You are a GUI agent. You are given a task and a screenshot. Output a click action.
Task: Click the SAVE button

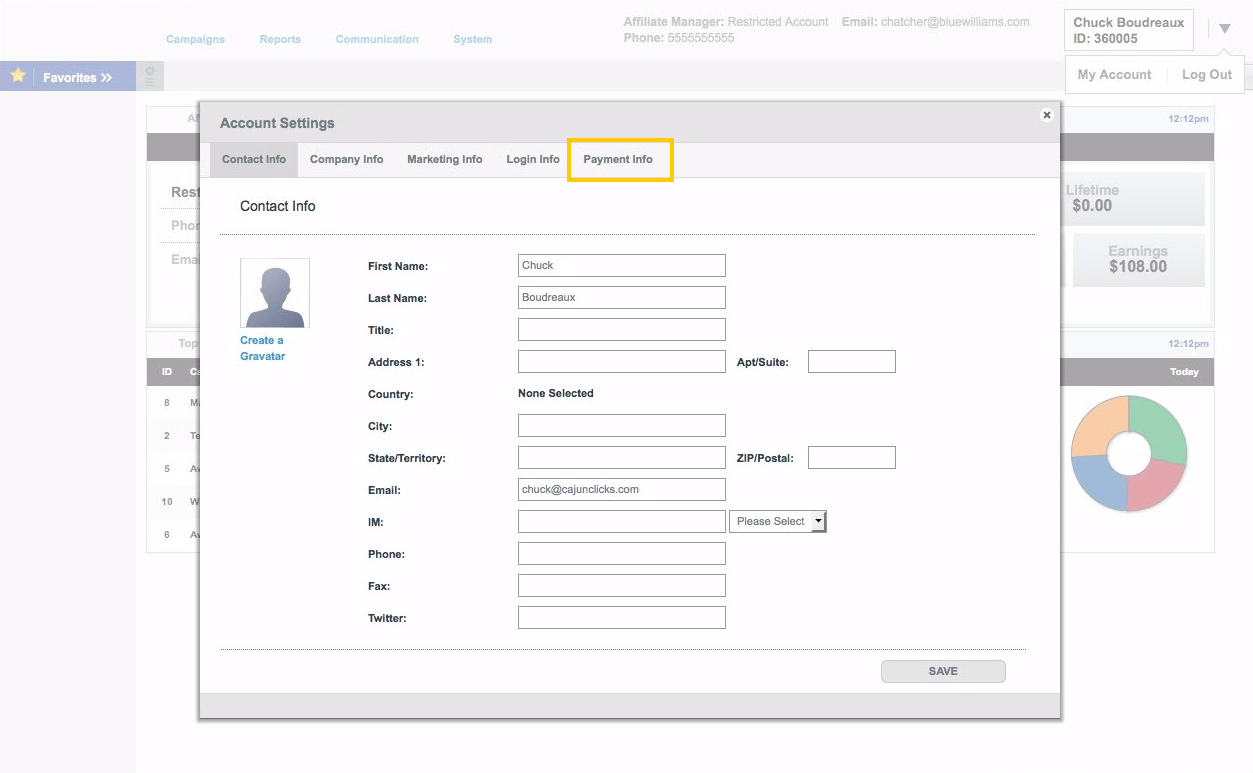942,671
